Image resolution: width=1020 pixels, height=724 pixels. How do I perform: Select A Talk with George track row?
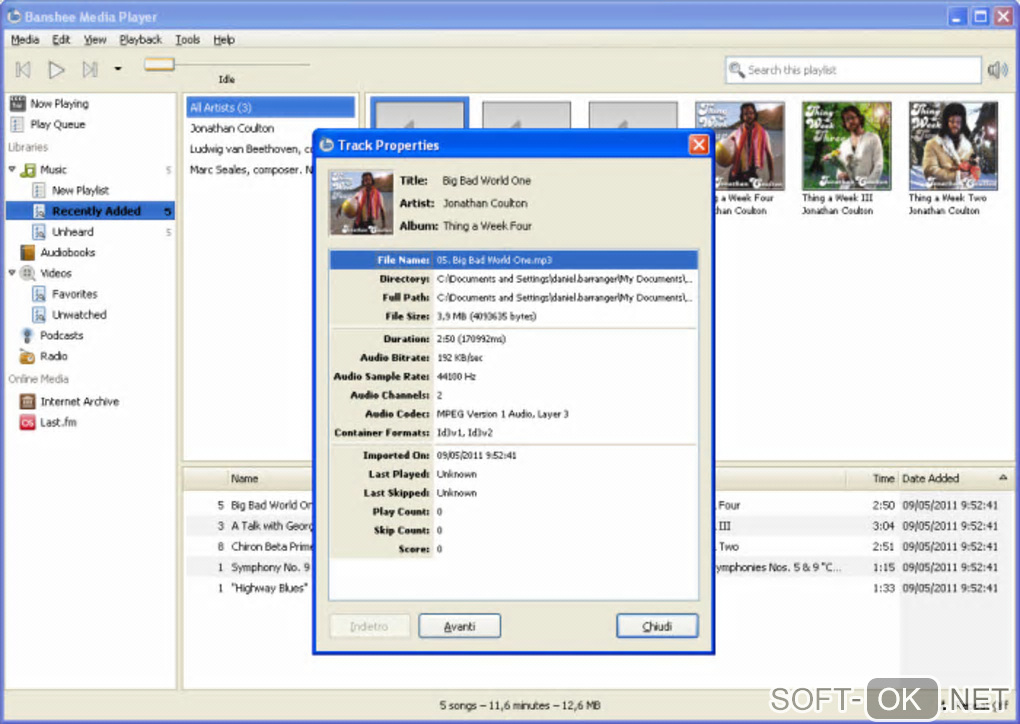pyautogui.click(x=250, y=526)
